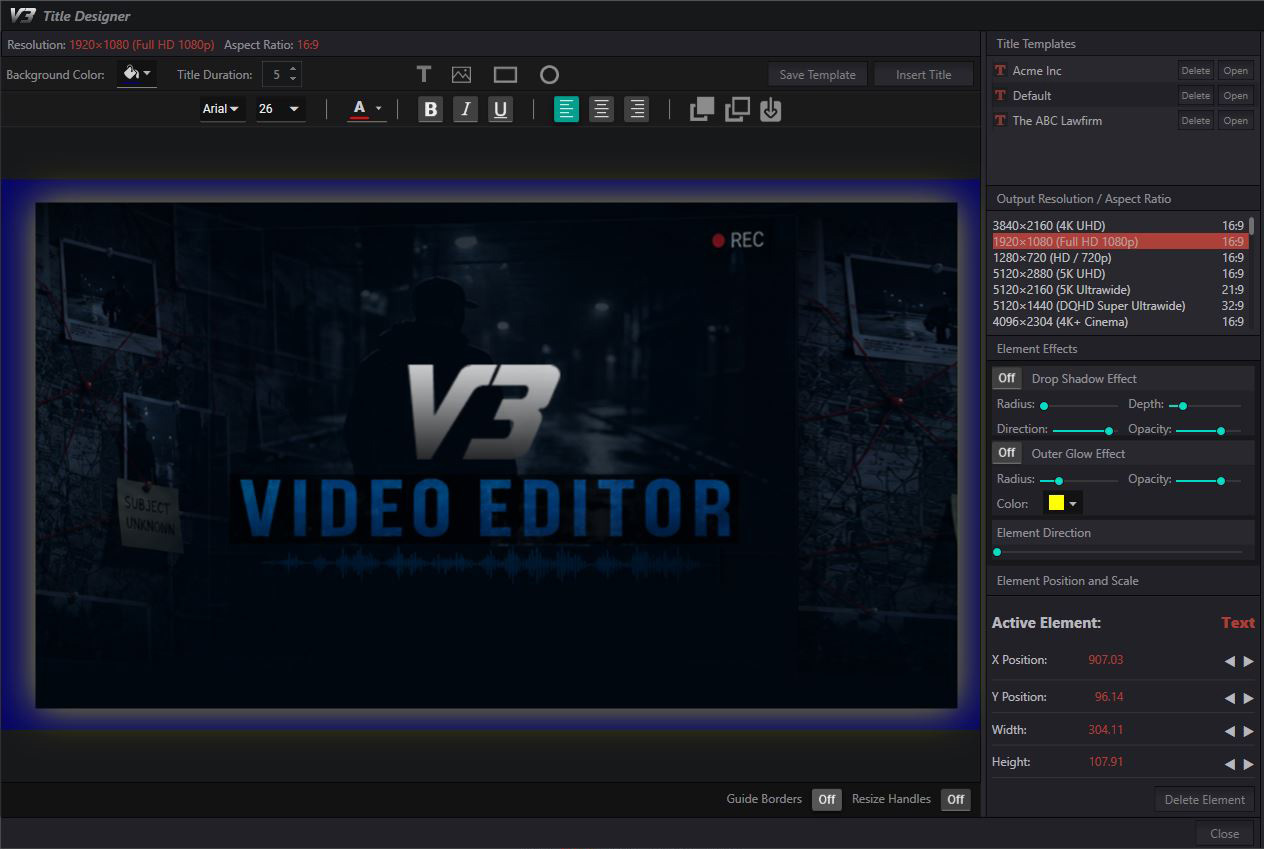Toggle the Drop Shadow Effect switch
The height and width of the screenshot is (849, 1264).
click(x=1007, y=378)
